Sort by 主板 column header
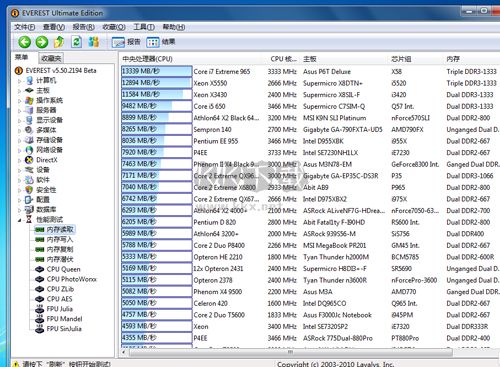The width and height of the screenshot is (500, 367). [x=343, y=59]
